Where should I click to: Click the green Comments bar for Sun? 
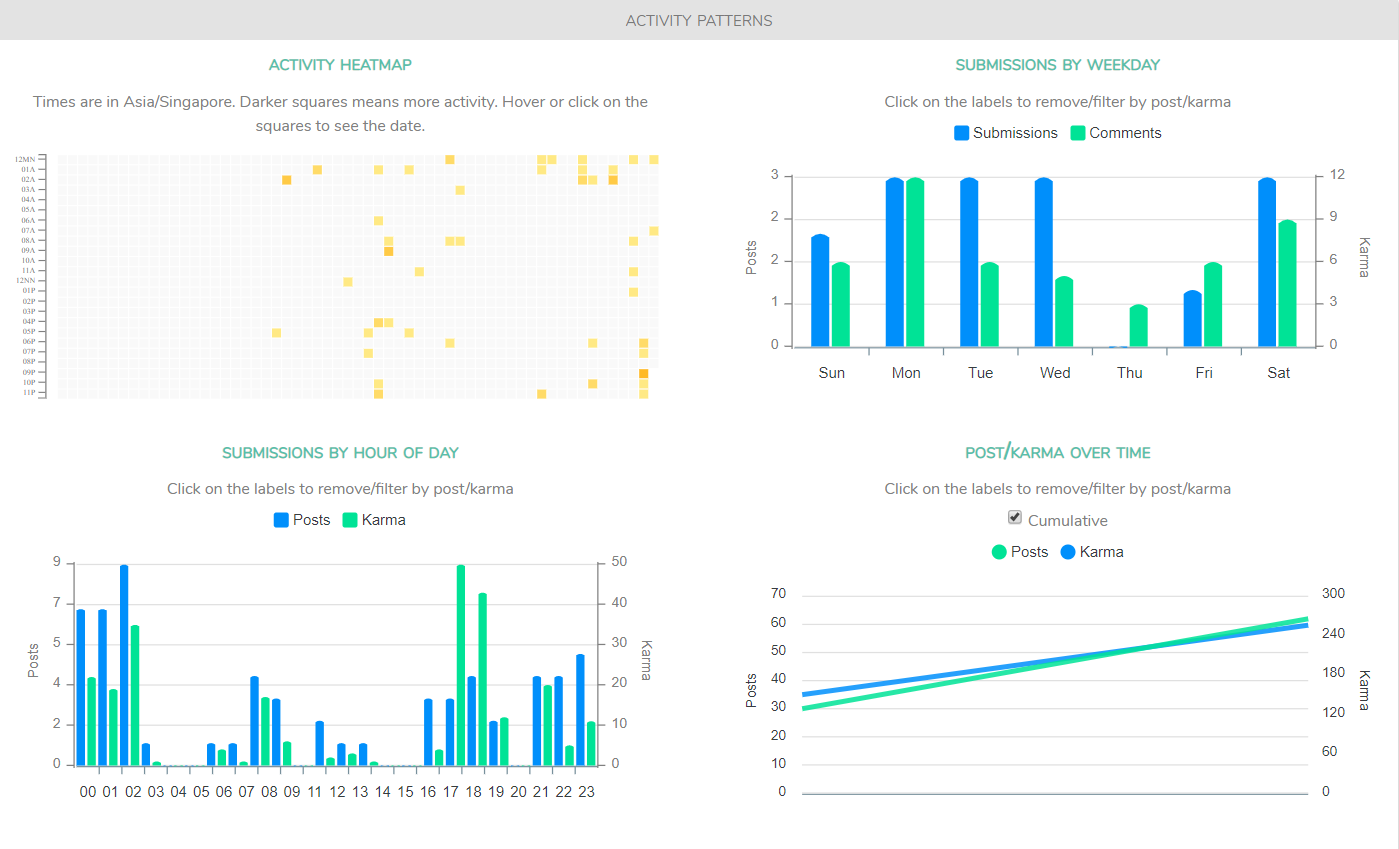[x=841, y=305]
